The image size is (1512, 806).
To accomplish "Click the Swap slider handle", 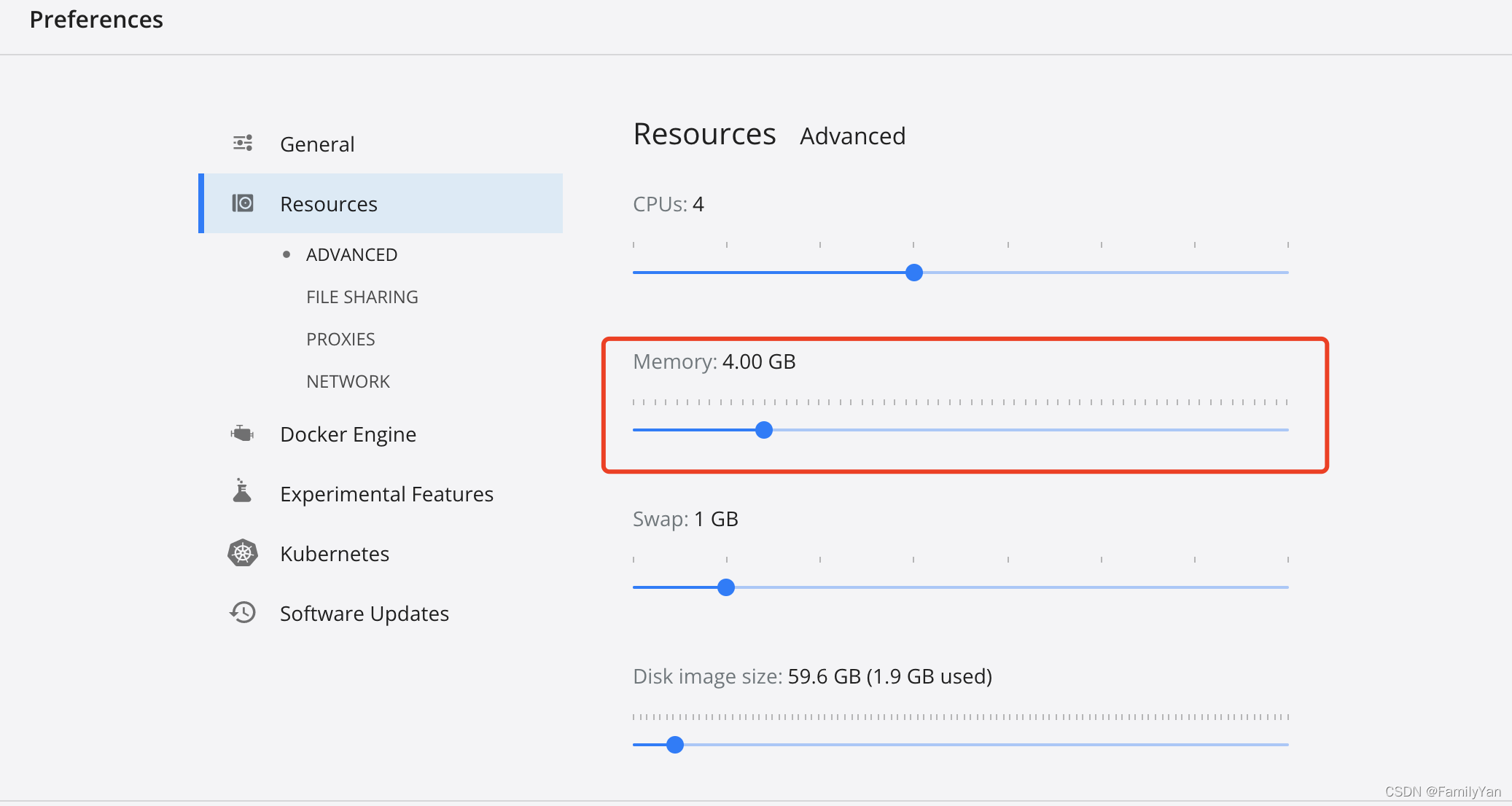I will point(725,587).
